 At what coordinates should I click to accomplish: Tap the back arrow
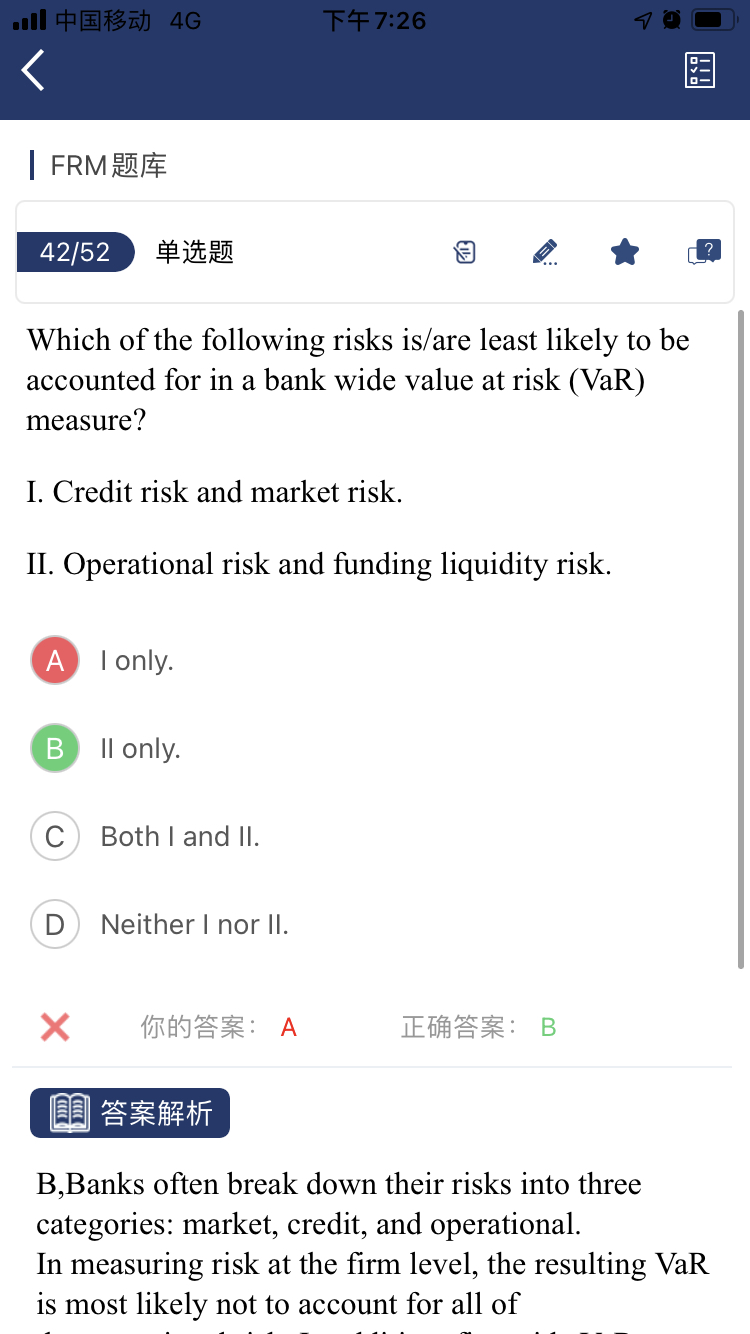[x=34, y=71]
